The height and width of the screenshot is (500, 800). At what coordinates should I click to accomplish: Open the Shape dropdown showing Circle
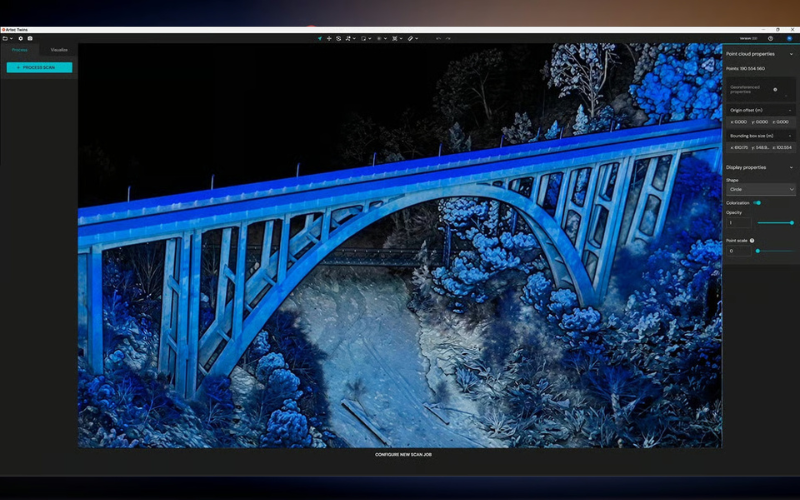[x=760, y=189]
